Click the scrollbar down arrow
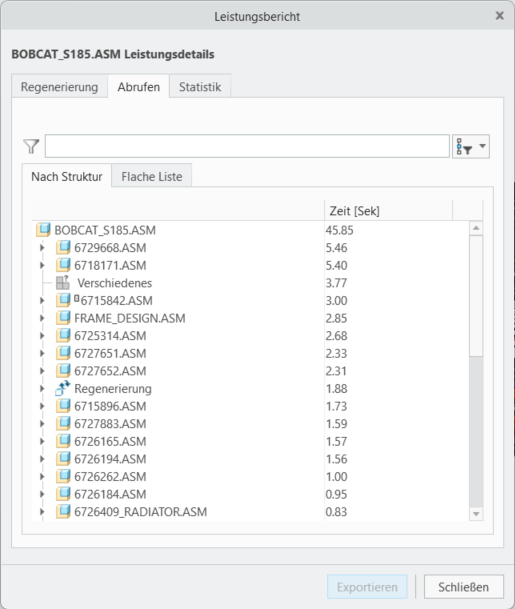515x609 pixels. coord(476,514)
